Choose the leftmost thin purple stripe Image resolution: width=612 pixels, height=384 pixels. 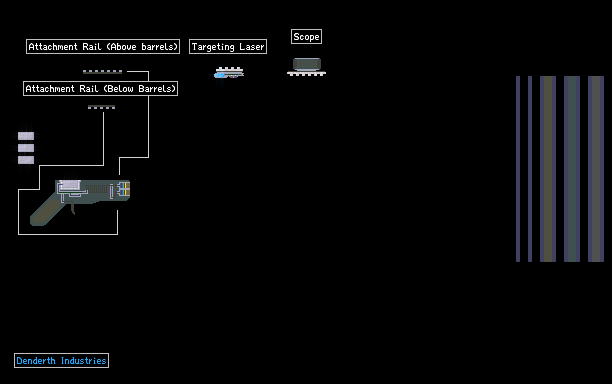(518, 169)
